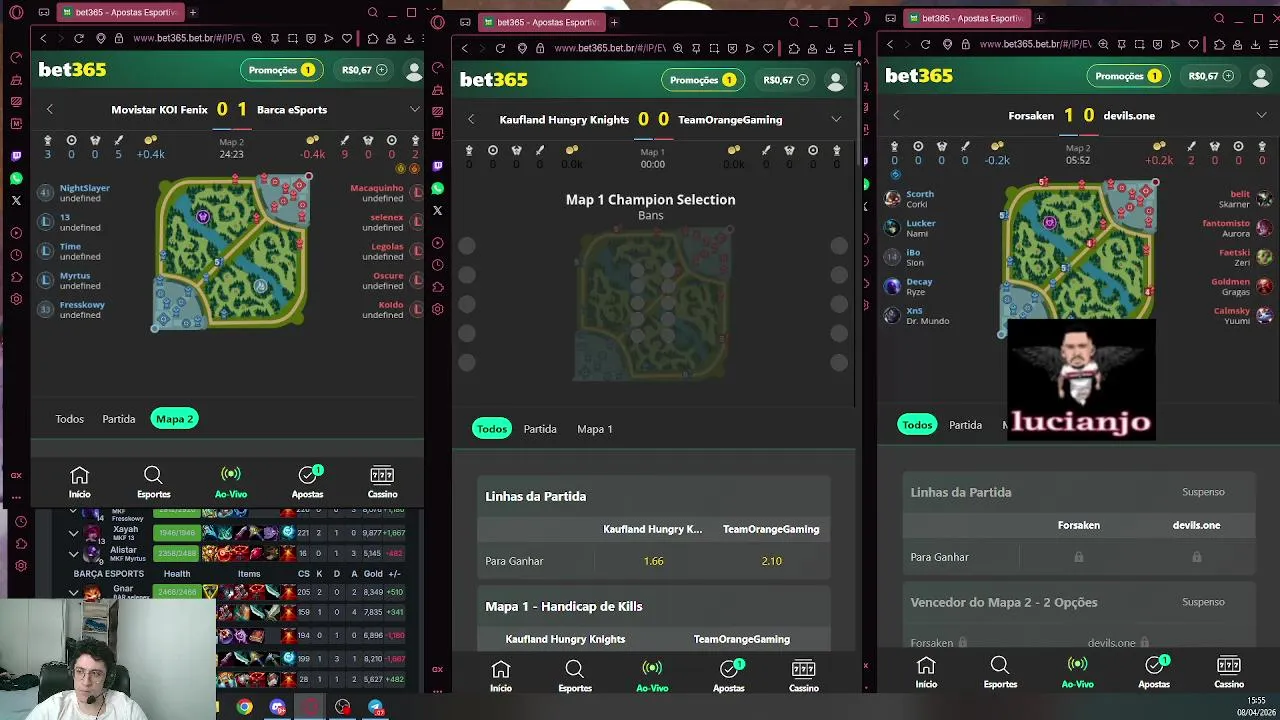Open Ao-Vivo live section in left window

(x=230, y=482)
